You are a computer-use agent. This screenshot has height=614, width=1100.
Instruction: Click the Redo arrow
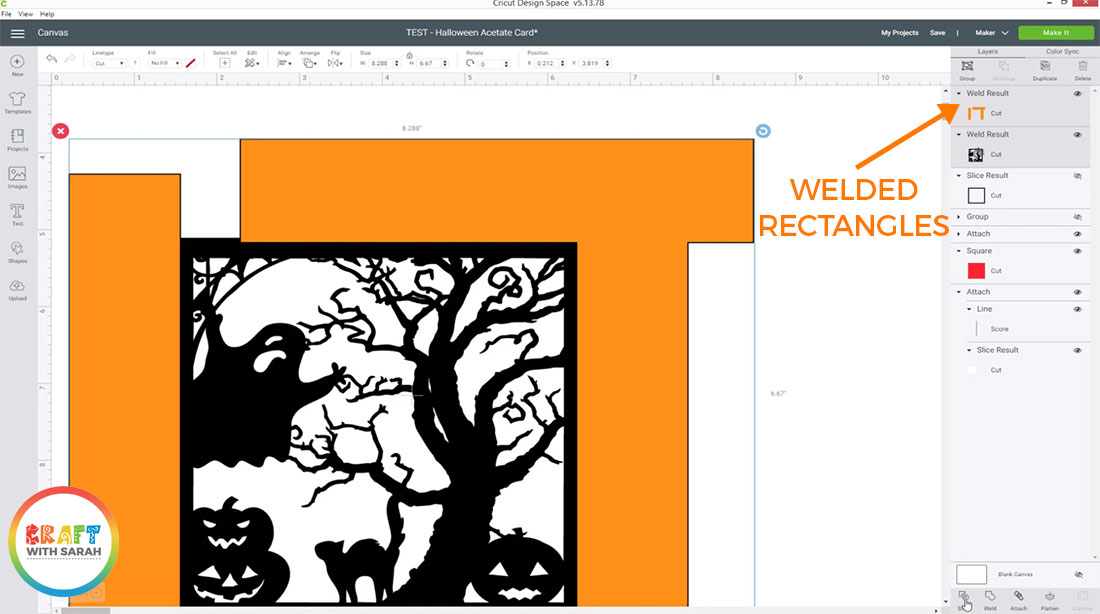pos(70,59)
